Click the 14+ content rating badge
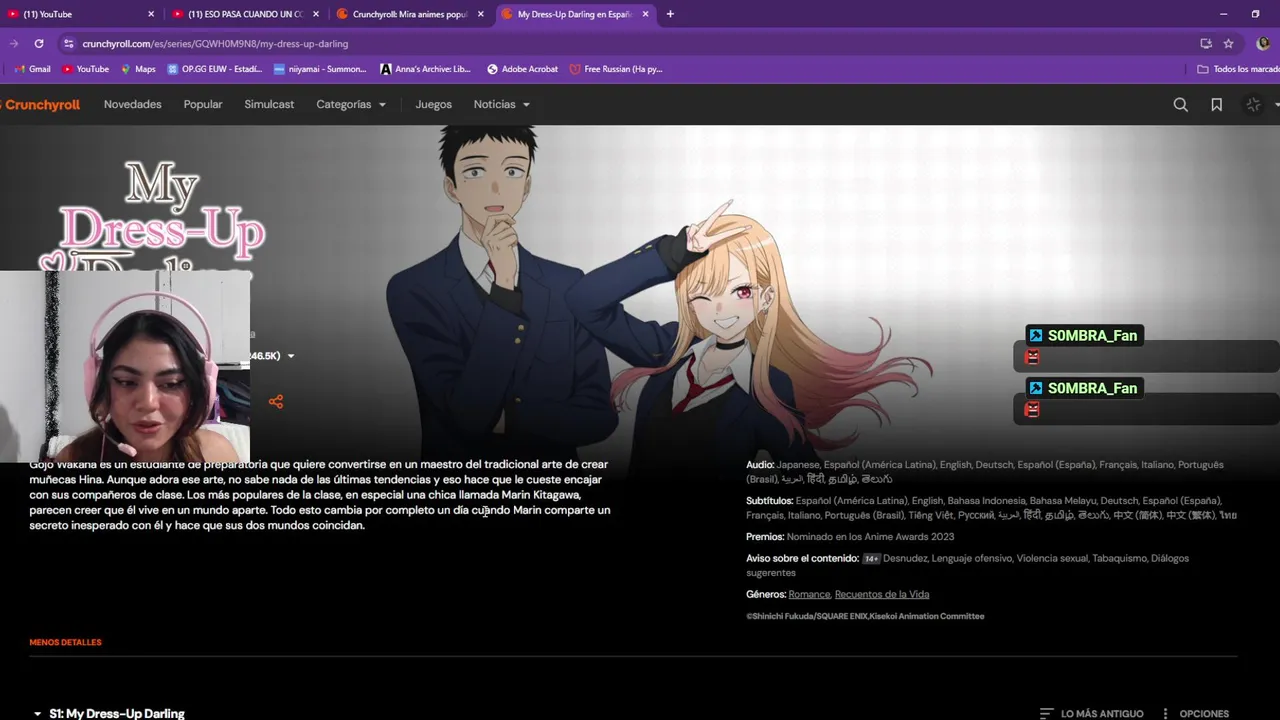Image resolution: width=1280 pixels, height=720 pixels. coord(871,559)
